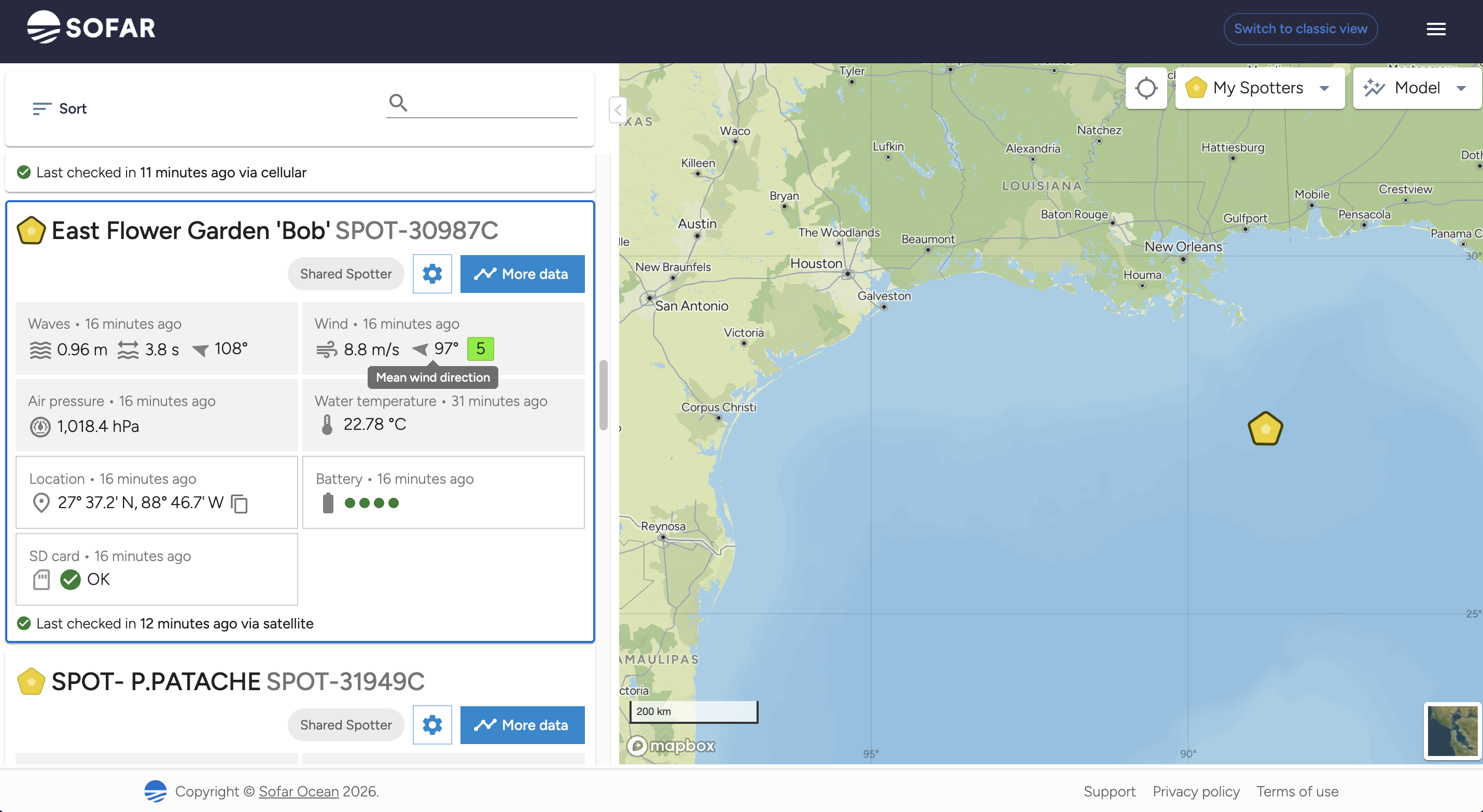Viewport: 1483px width, 812px height.
Task: Select the yellow spotter marker on the map
Action: pos(1265,428)
